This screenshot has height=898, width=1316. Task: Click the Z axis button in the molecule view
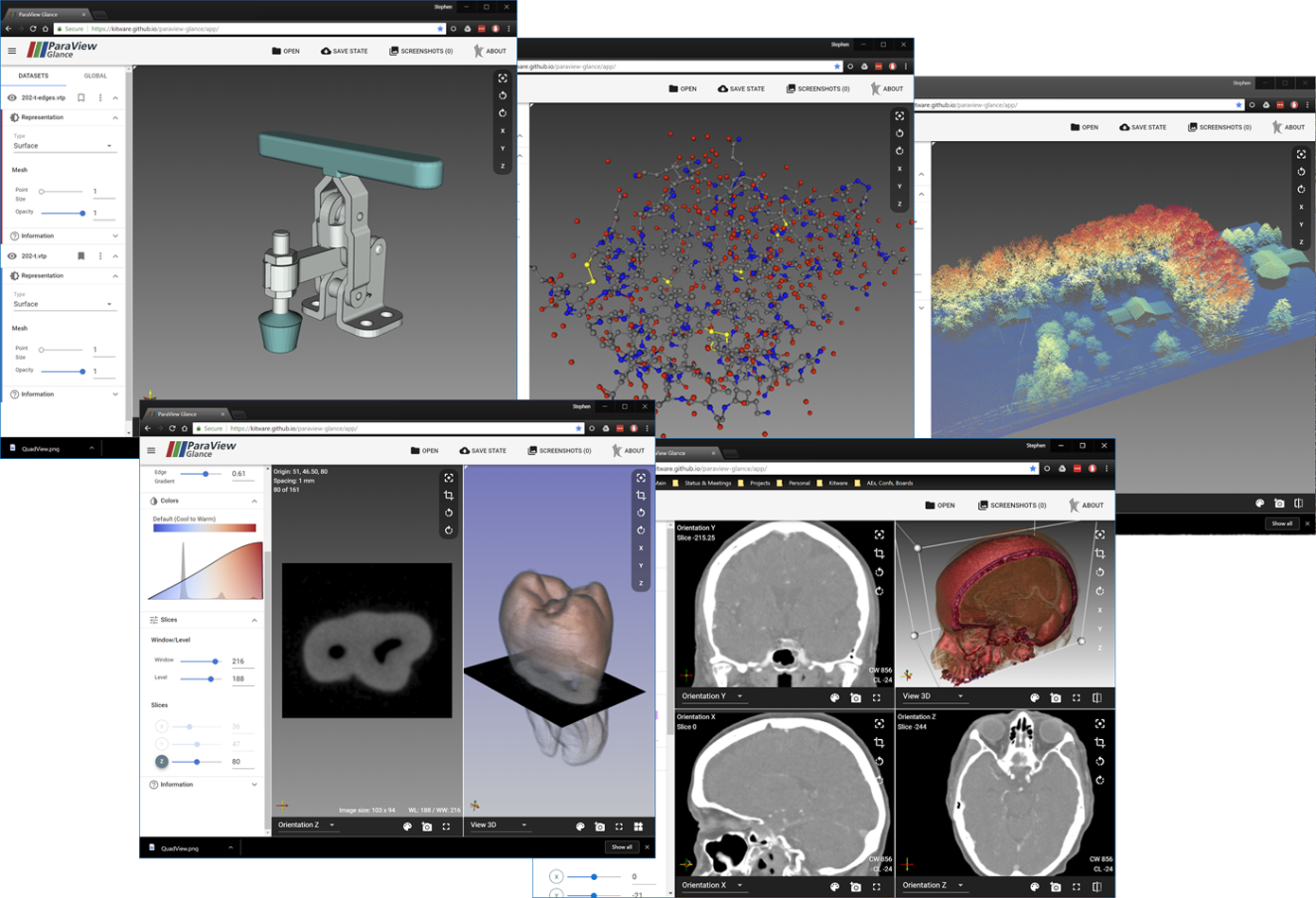tap(899, 203)
